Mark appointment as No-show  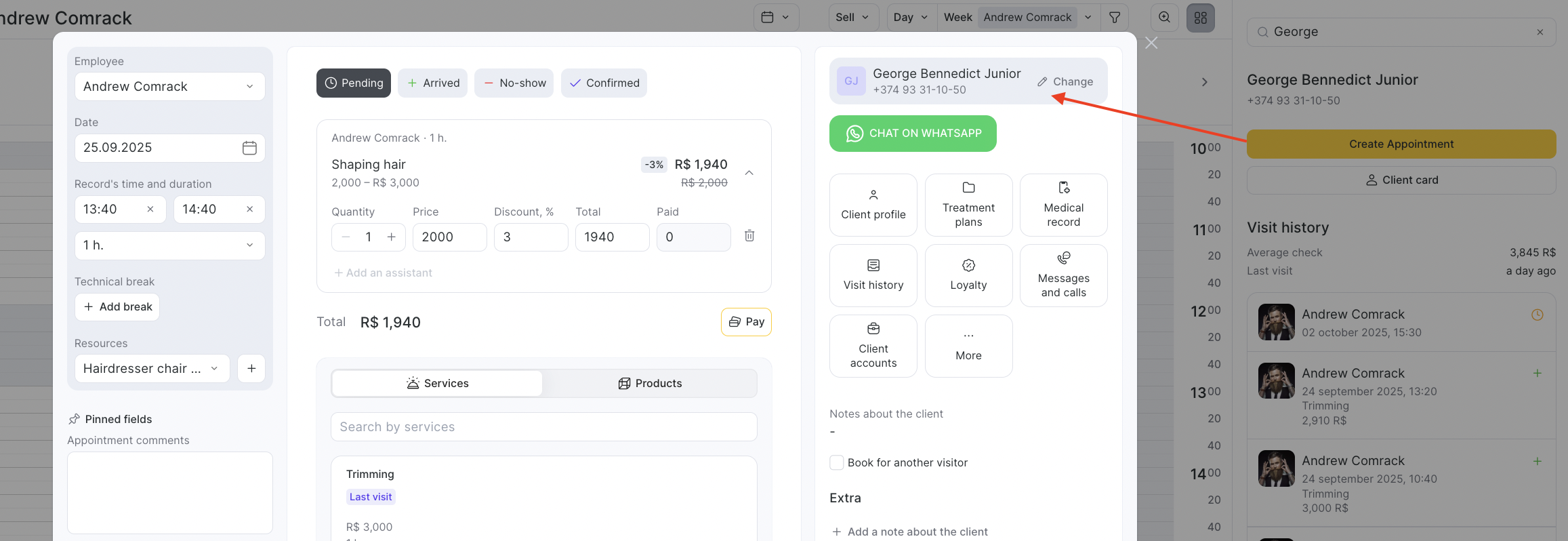point(514,83)
